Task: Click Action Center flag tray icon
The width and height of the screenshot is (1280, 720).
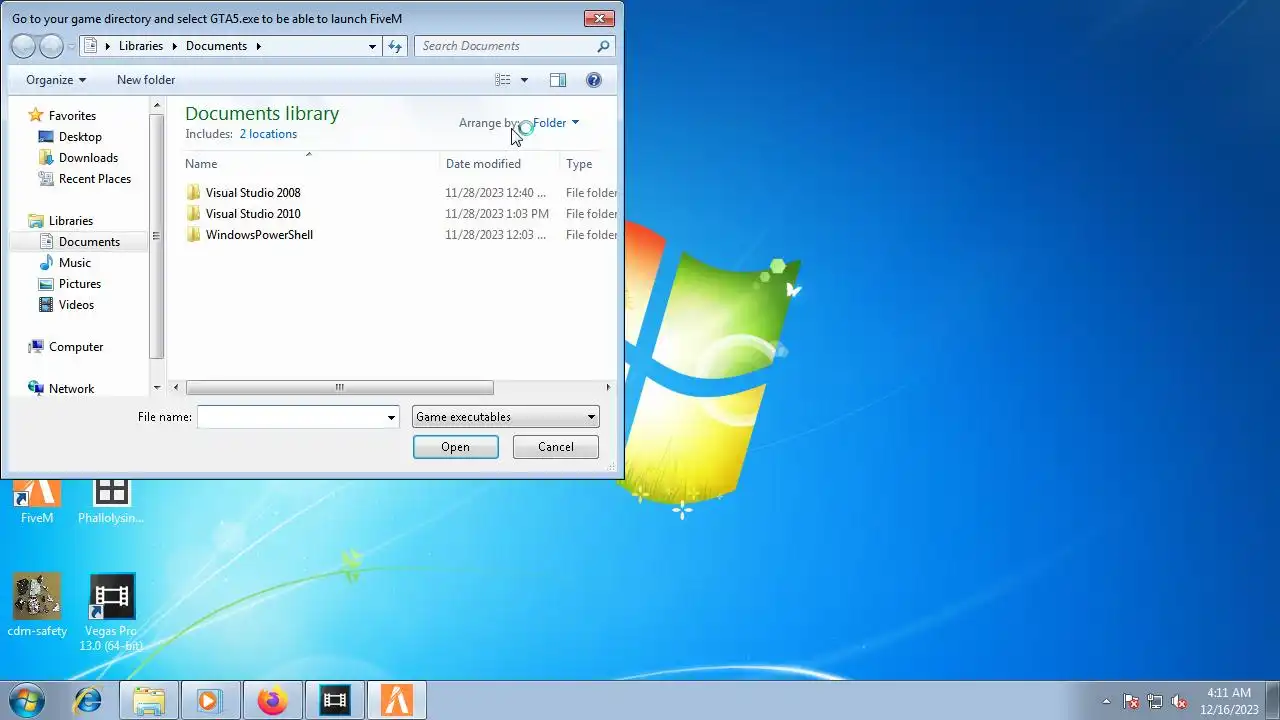Action: pyautogui.click(x=1131, y=702)
